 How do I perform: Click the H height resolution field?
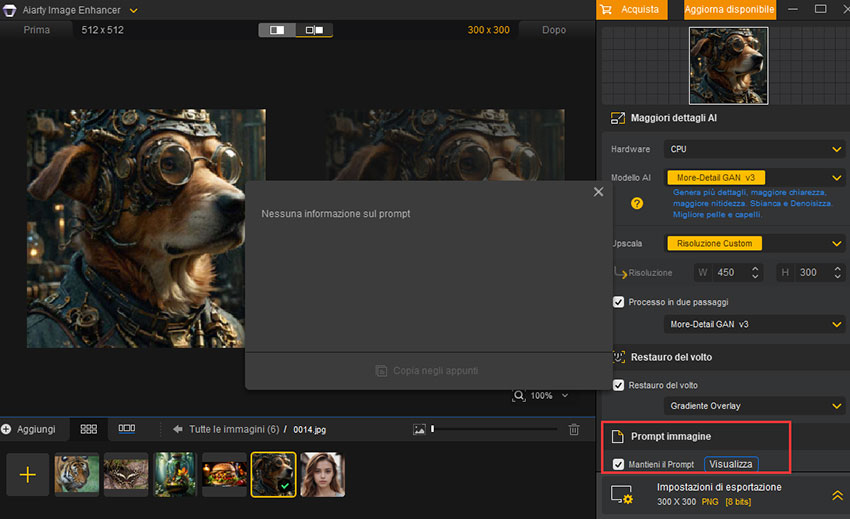[810, 272]
